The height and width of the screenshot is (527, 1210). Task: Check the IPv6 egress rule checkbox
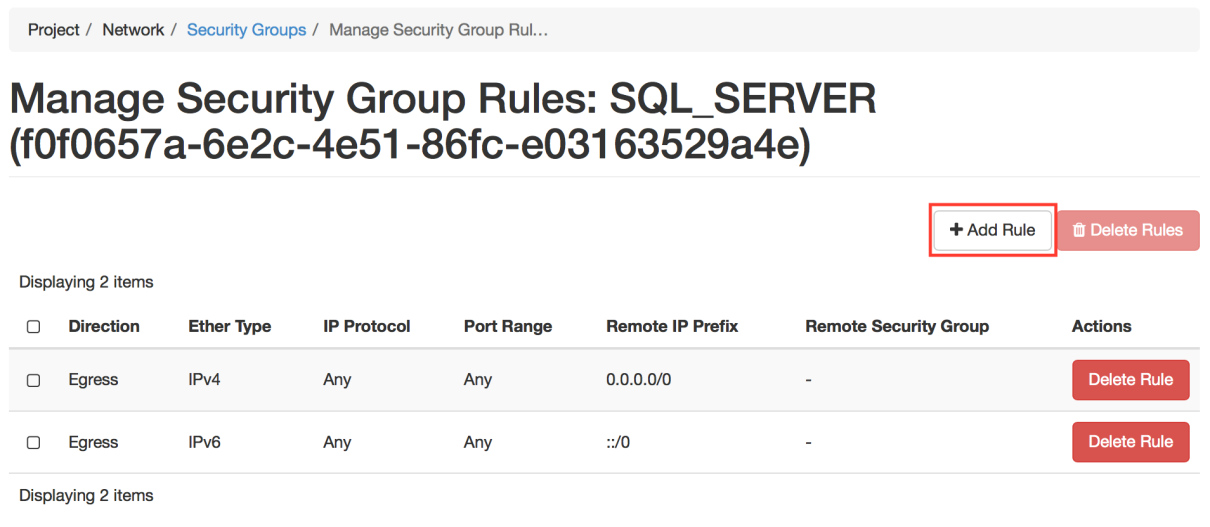33,442
